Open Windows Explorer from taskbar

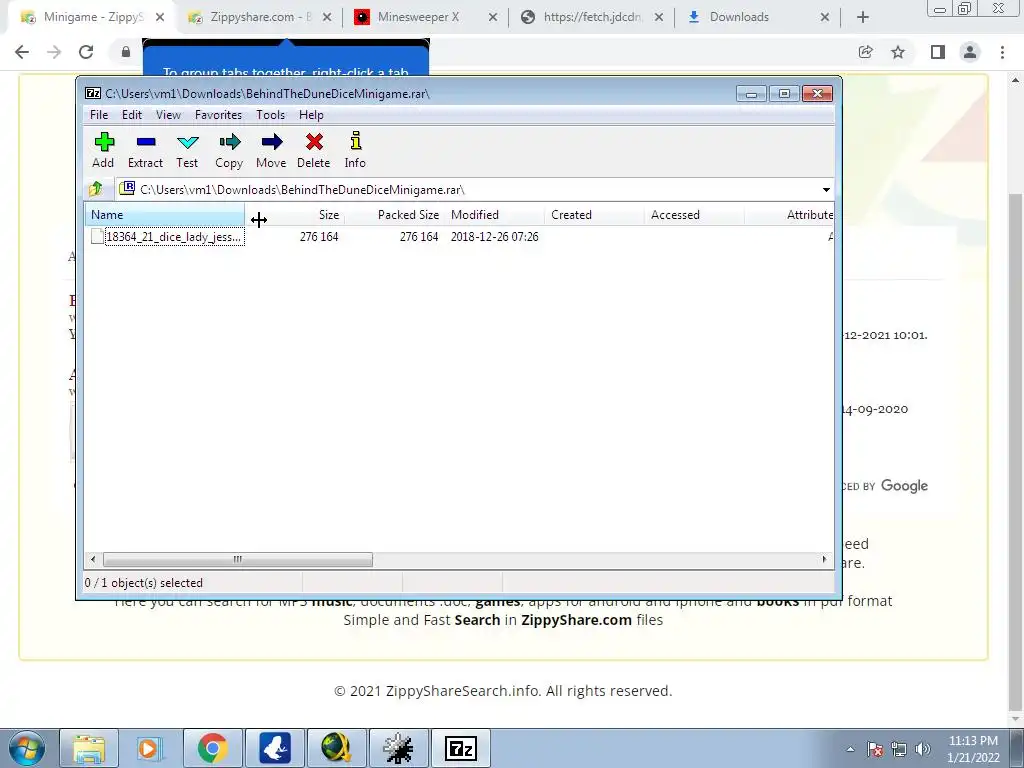click(x=89, y=748)
